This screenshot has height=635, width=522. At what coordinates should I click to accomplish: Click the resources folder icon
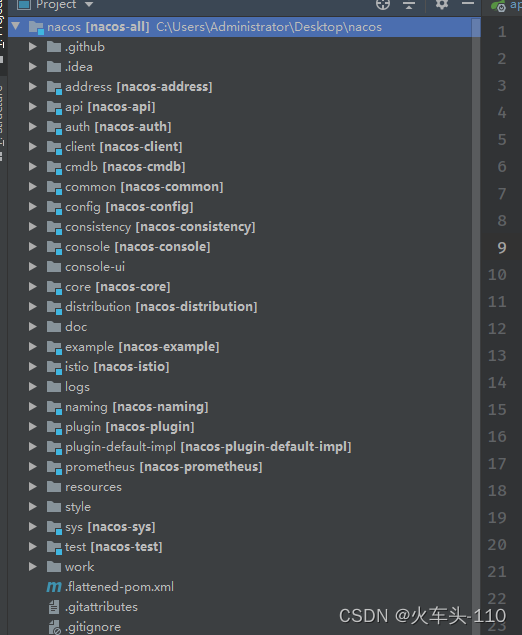tap(54, 486)
